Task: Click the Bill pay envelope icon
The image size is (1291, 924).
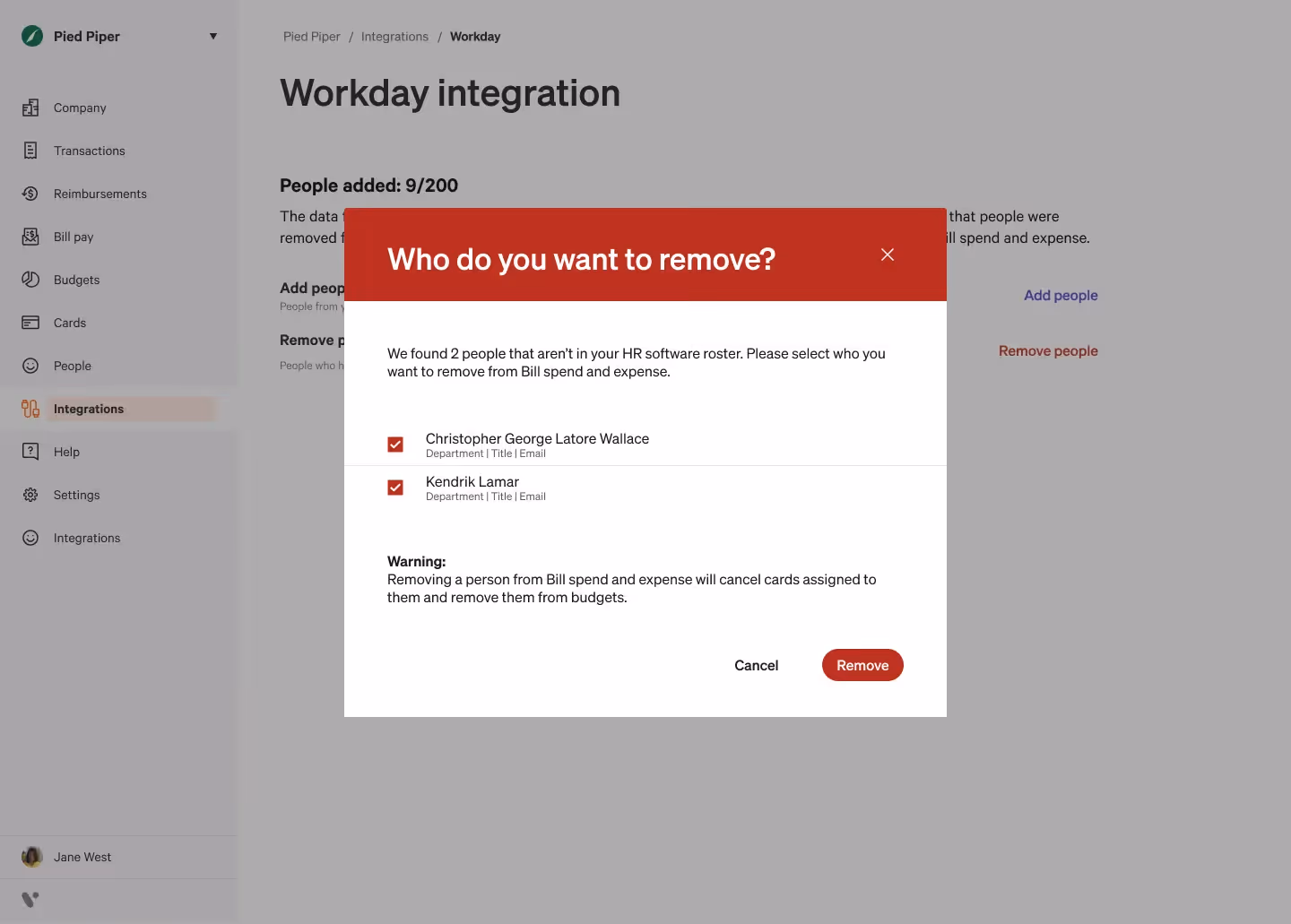Action: tap(30, 237)
